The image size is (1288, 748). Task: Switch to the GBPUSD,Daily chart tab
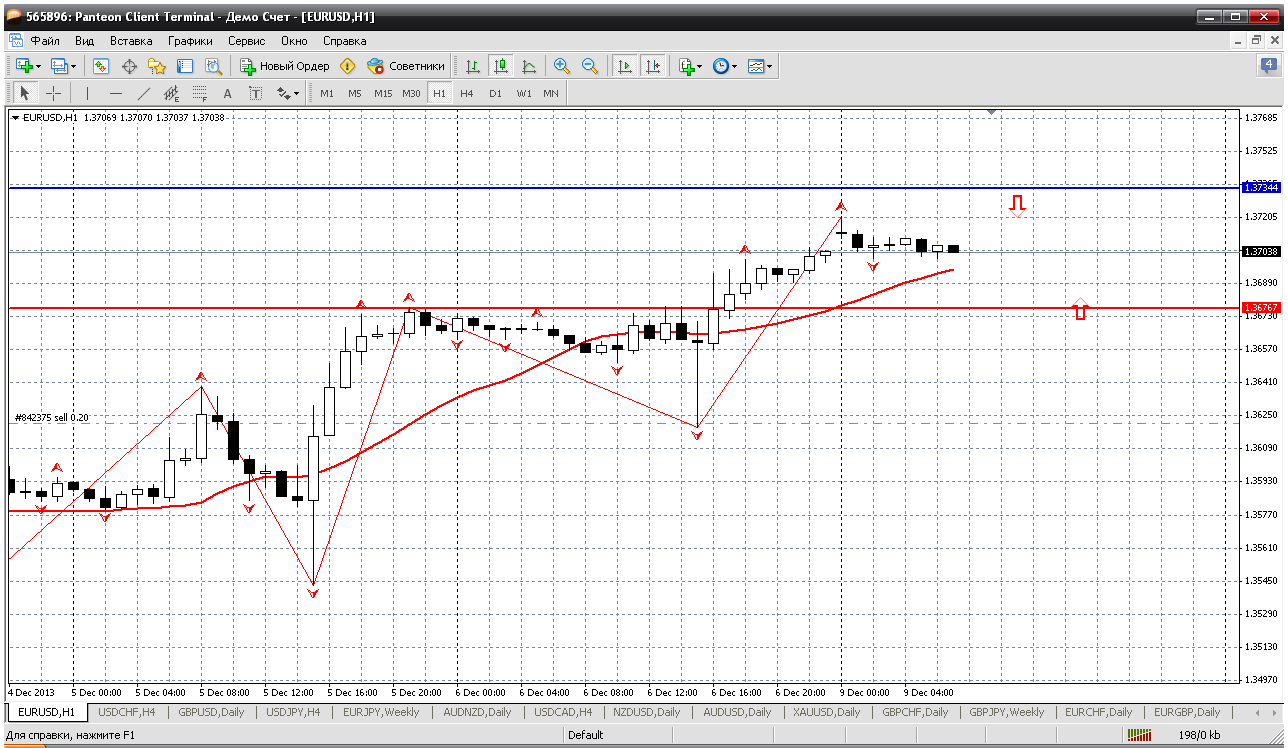click(x=211, y=712)
